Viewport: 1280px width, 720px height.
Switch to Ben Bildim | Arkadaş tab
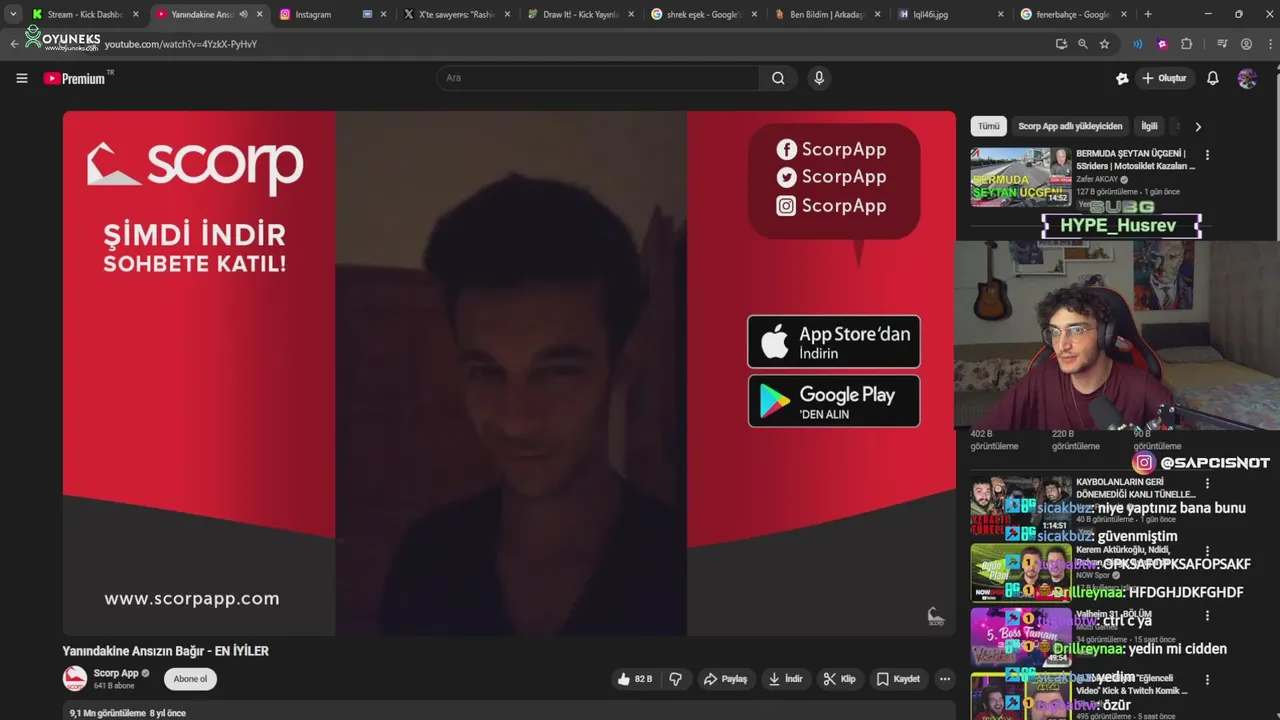(826, 14)
